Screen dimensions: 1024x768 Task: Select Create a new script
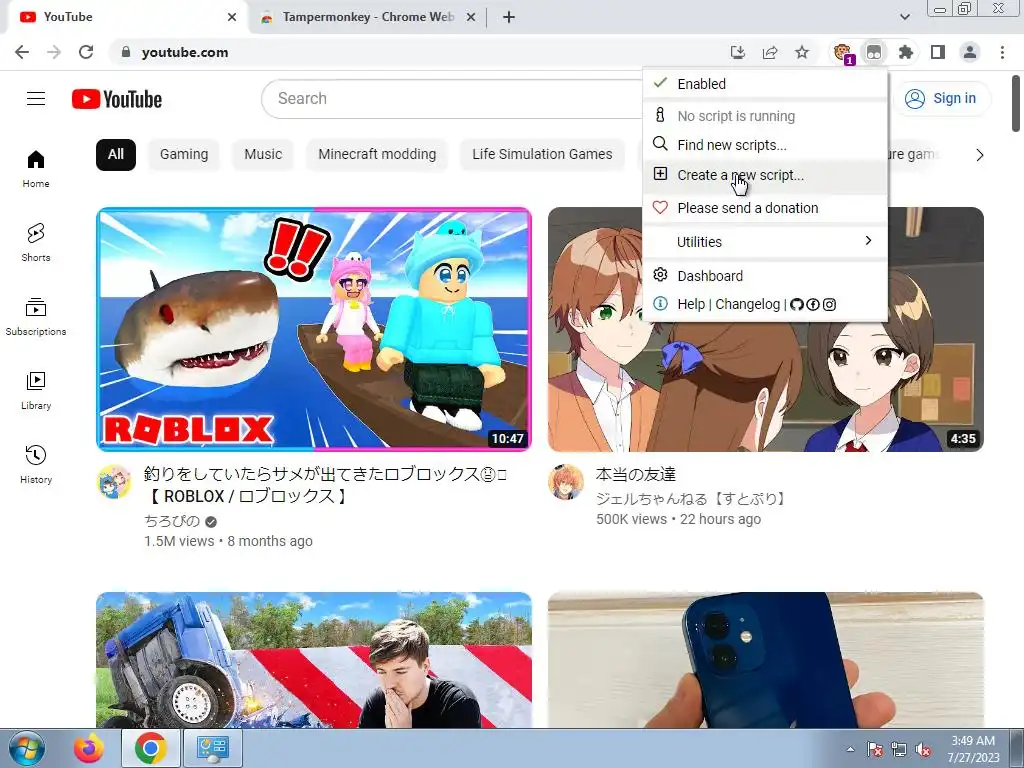765,175
